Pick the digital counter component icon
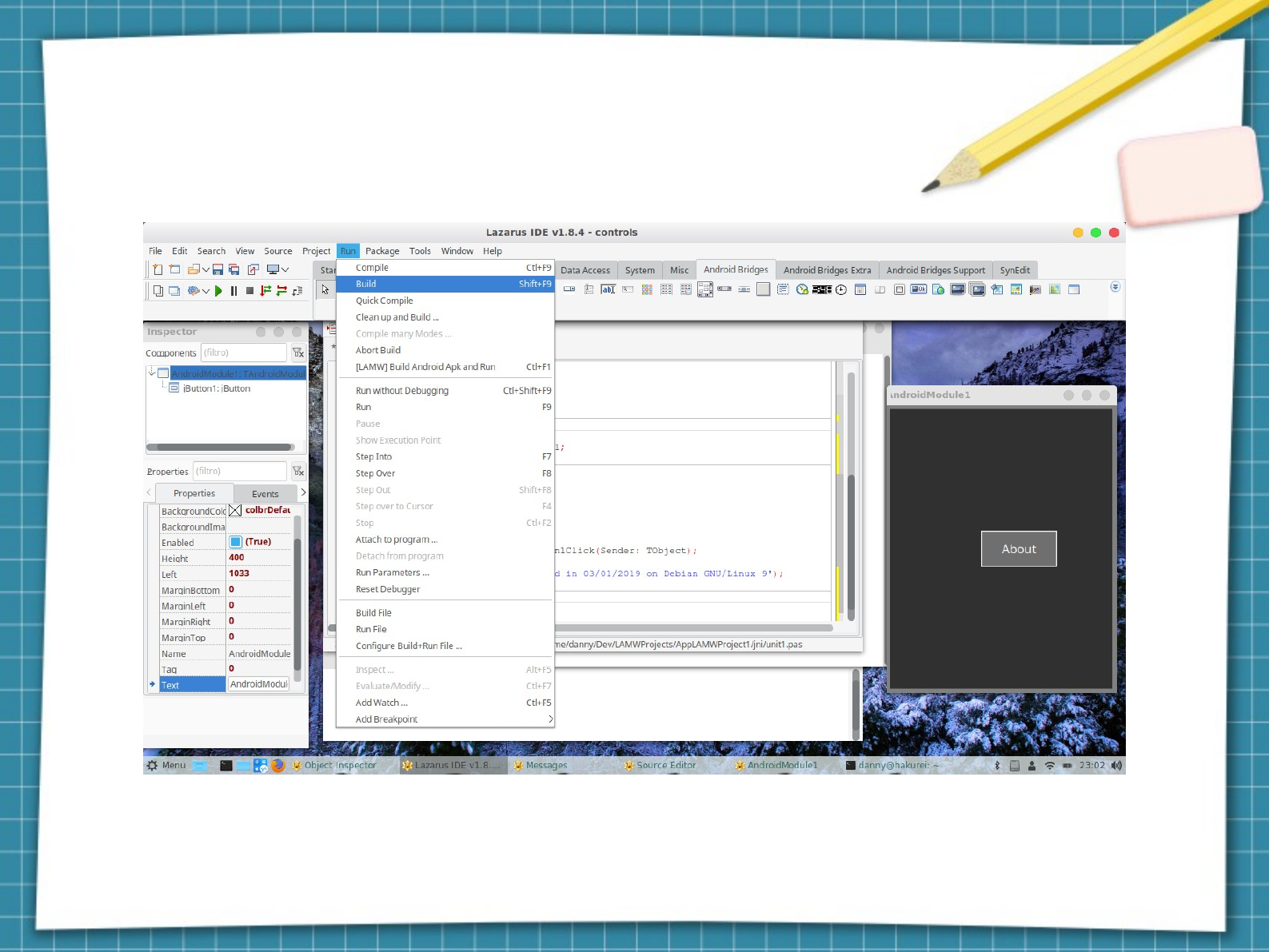 (x=822, y=289)
